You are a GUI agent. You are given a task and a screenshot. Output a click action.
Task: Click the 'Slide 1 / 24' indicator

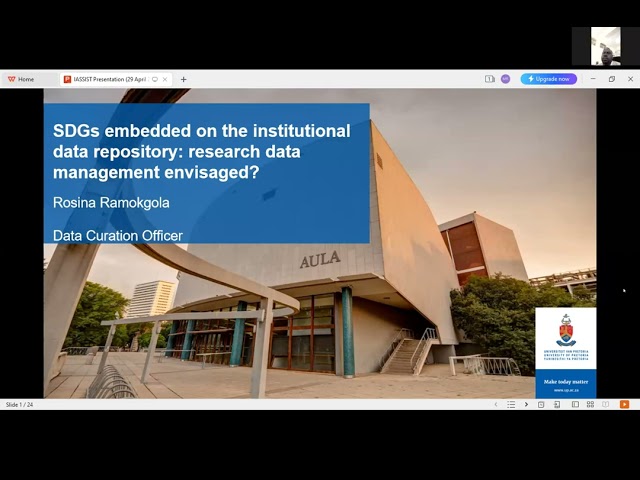pos(19,404)
